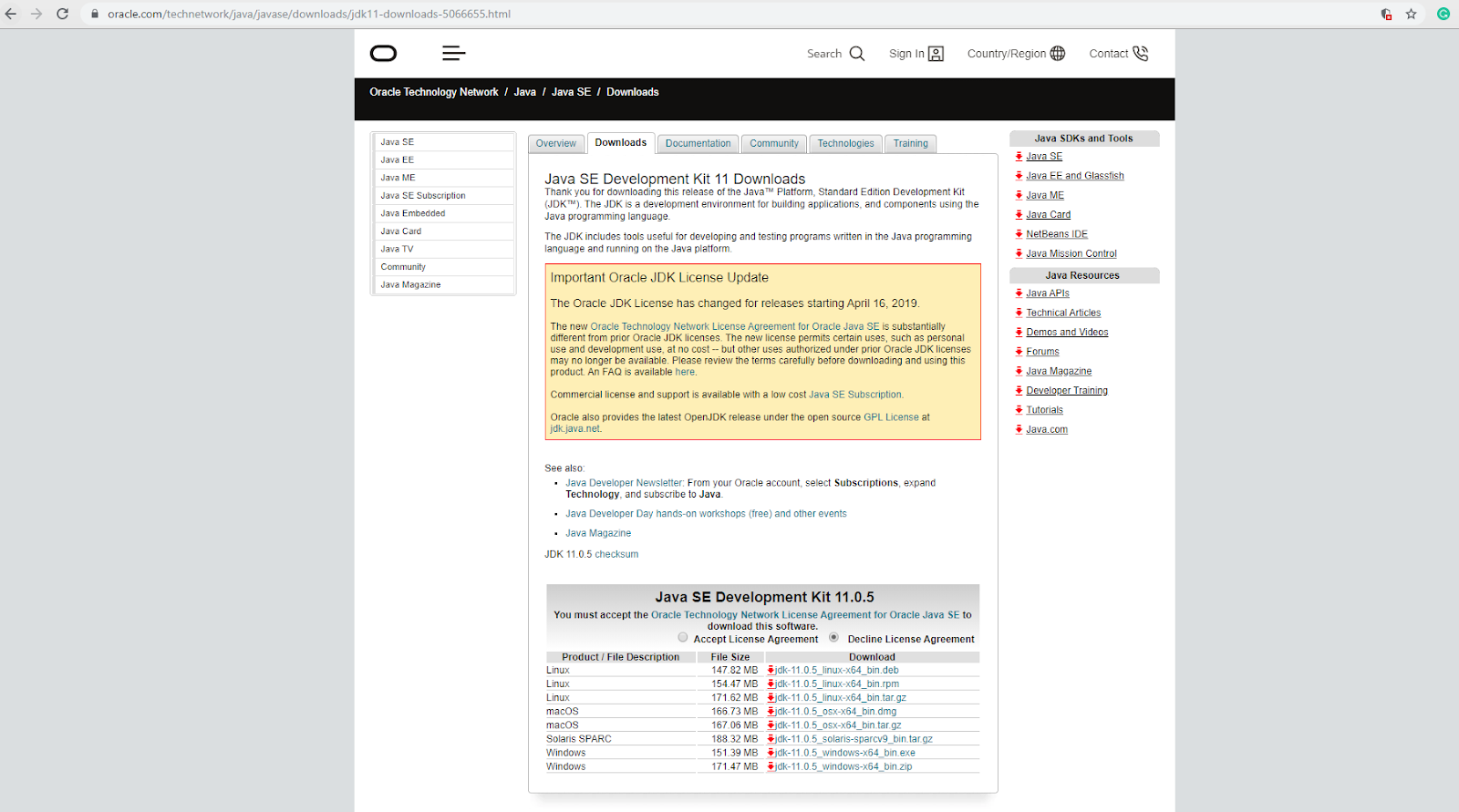Screen dimensions: 1459x812
Task: Reload the page in browser
Action: 62,14
